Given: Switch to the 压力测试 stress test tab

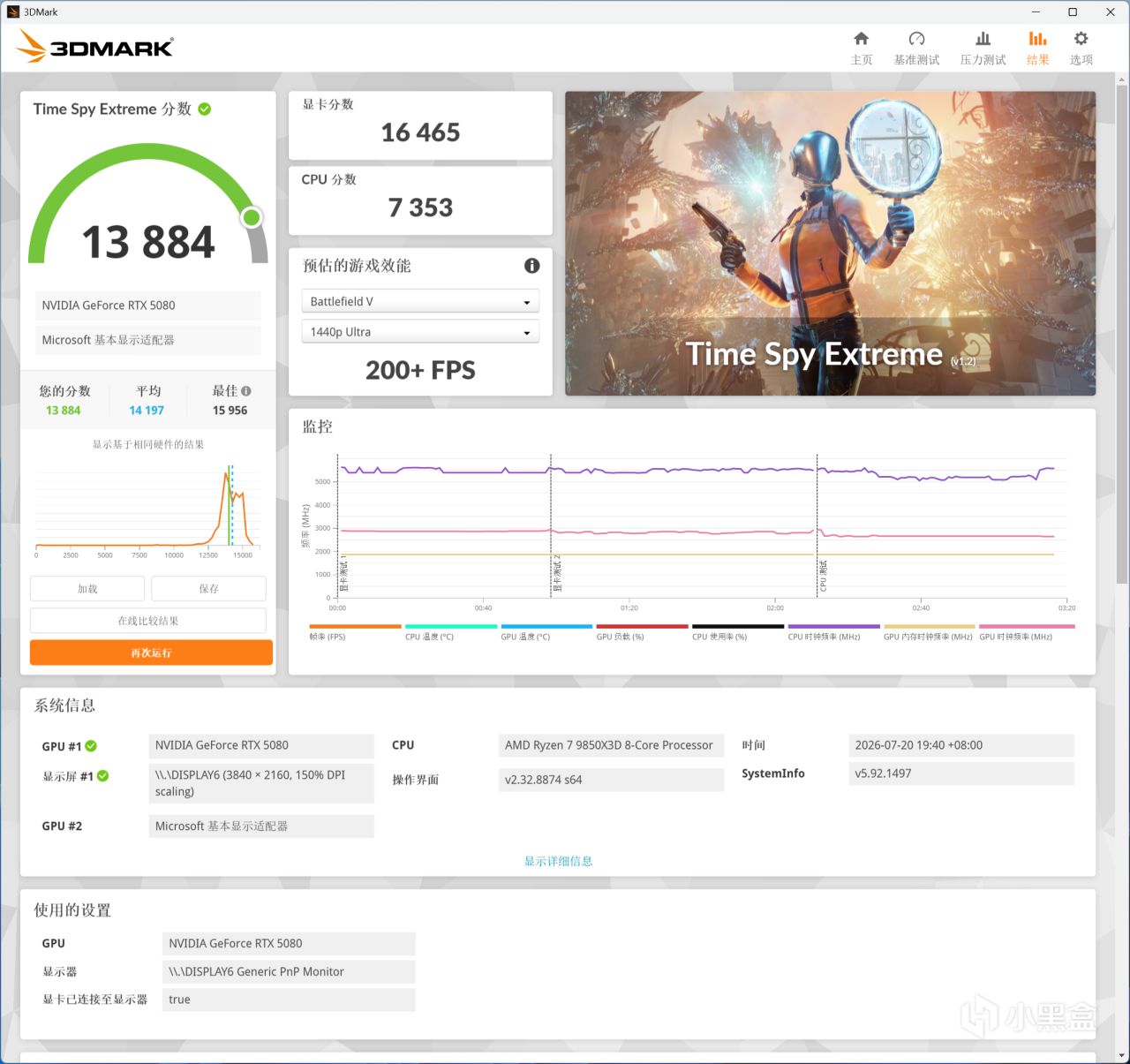Looking at the screenshot, I should [x=983, y=48].
